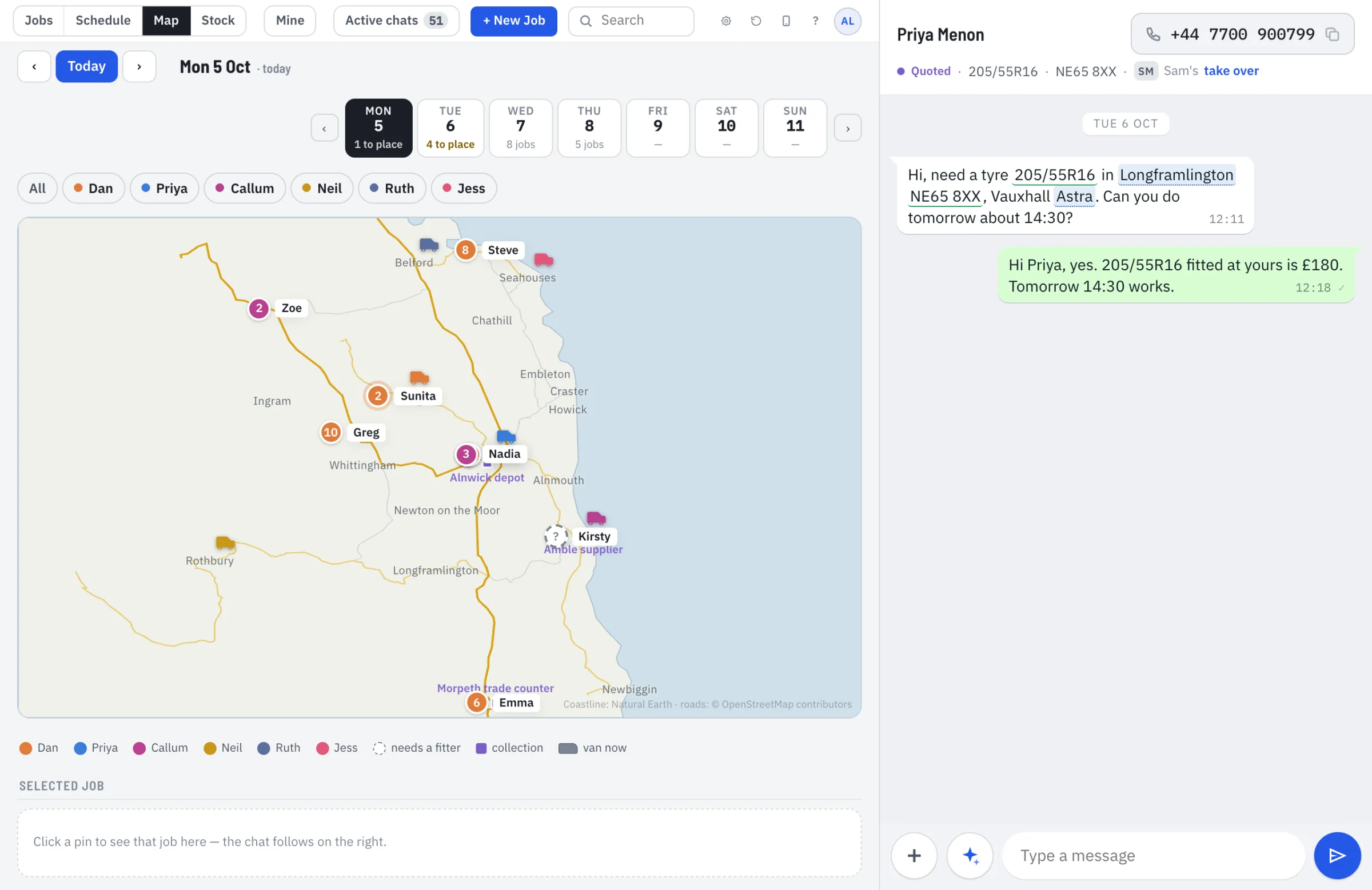The width and height of the screenshot is (1372, 890).
Task: Open settings gear icon in top bar
Action: pyautogui.click(x=726, y=21)
